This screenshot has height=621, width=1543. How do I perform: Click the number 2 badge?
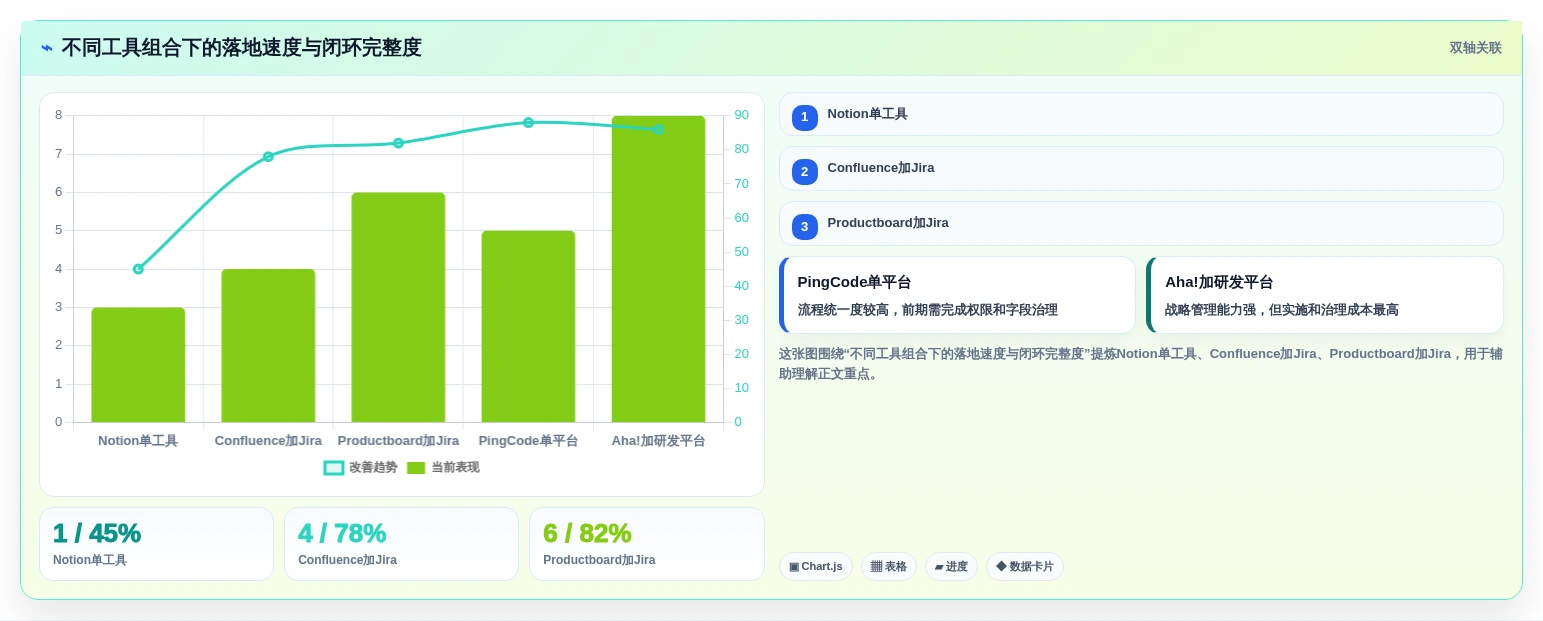(x=804, y=172)
